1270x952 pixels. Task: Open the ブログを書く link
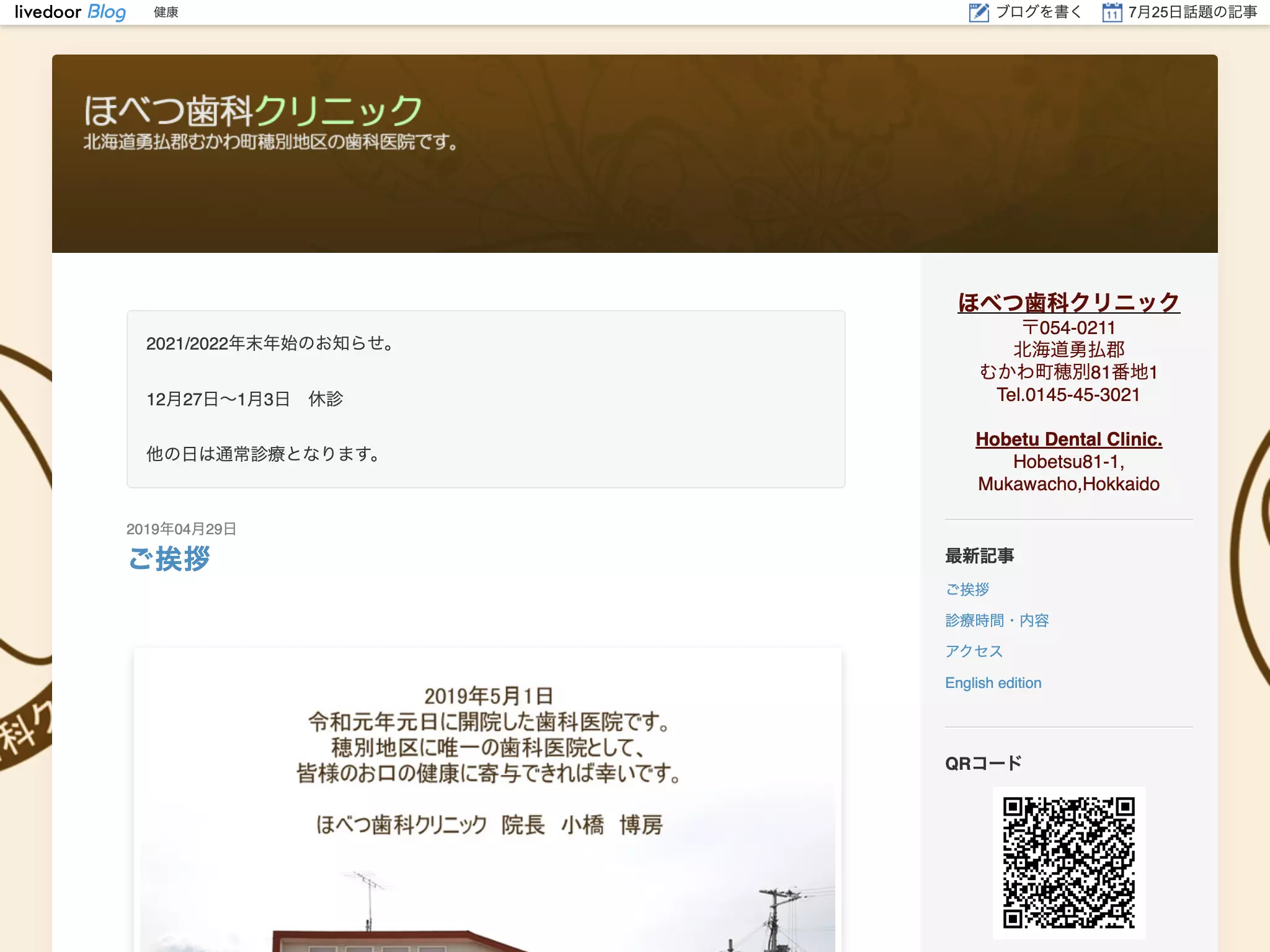tap(1039, 12)
